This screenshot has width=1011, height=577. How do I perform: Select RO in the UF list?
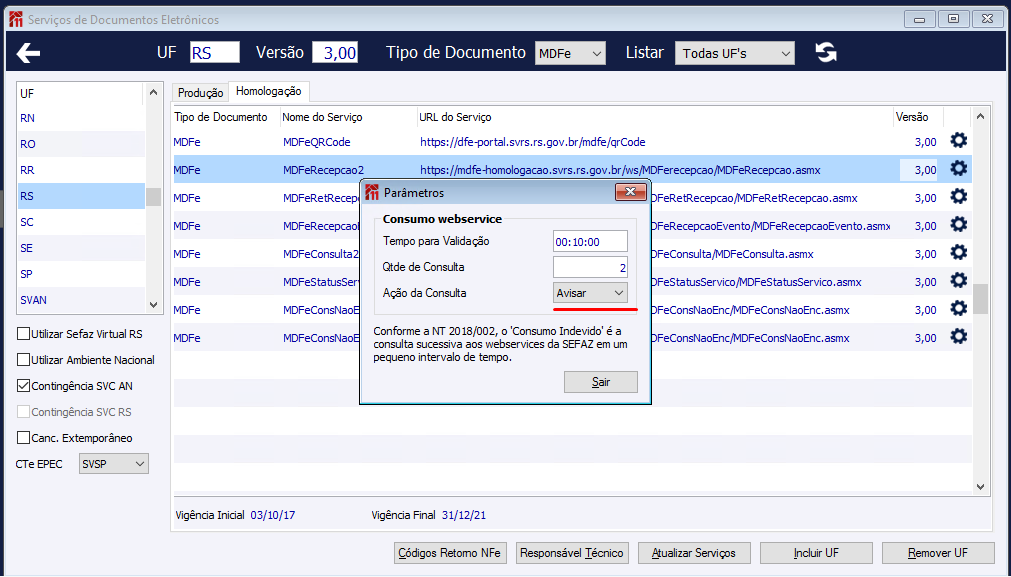81,144
